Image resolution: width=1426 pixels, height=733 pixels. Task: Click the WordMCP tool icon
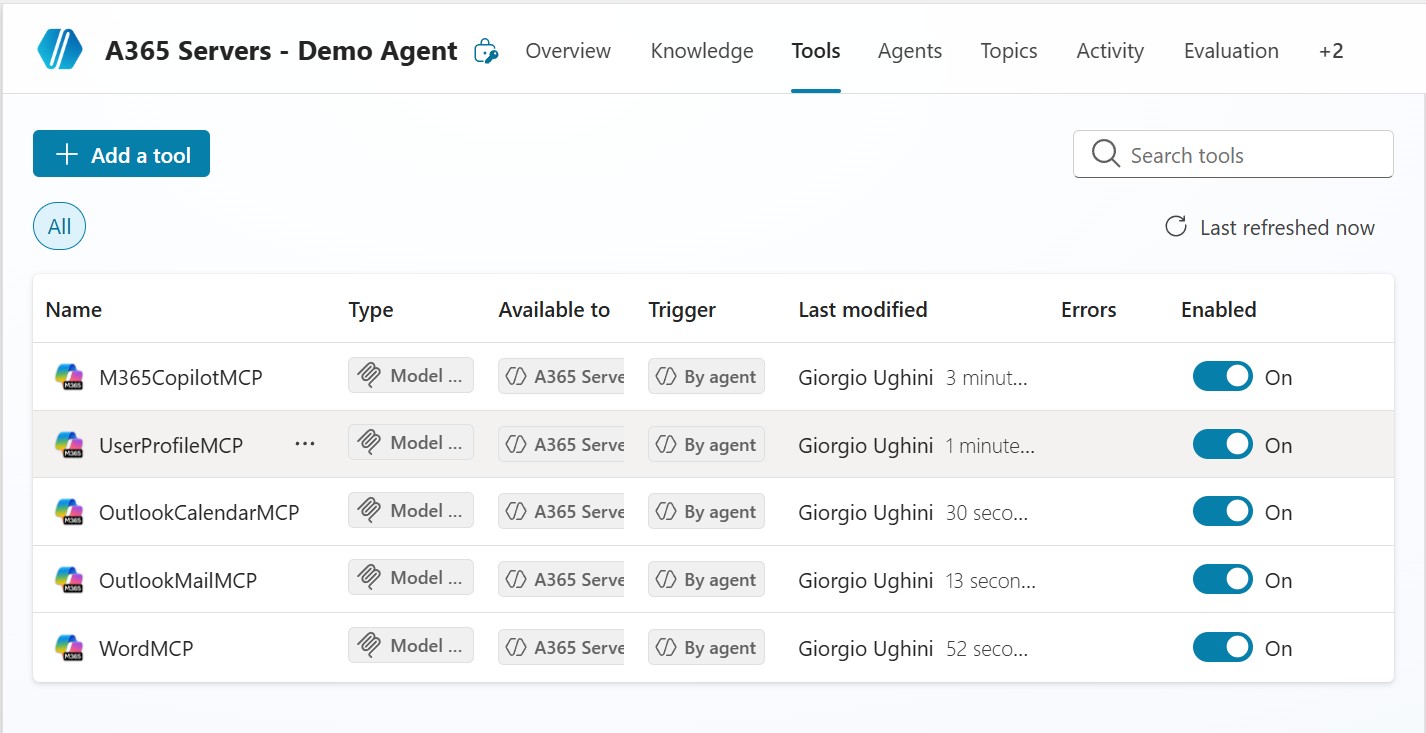click(x=69, y=648)
